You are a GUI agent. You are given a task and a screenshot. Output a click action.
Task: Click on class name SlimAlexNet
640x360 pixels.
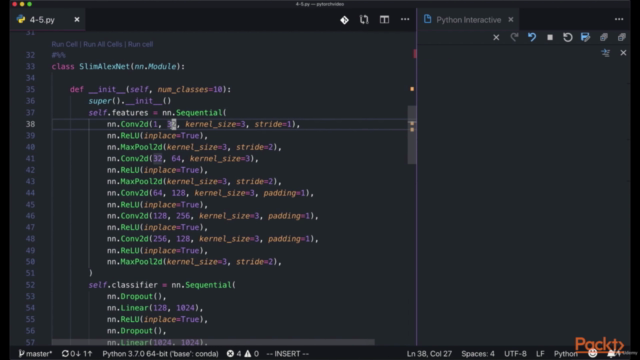(104, 67)
